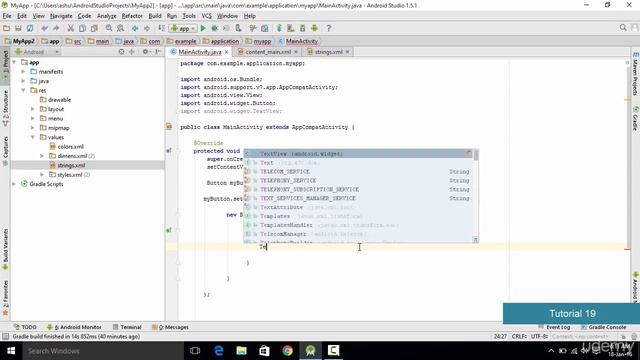Click the Synchronize toolbar icon
Screen dimensions: 640x360
[30, 28]
